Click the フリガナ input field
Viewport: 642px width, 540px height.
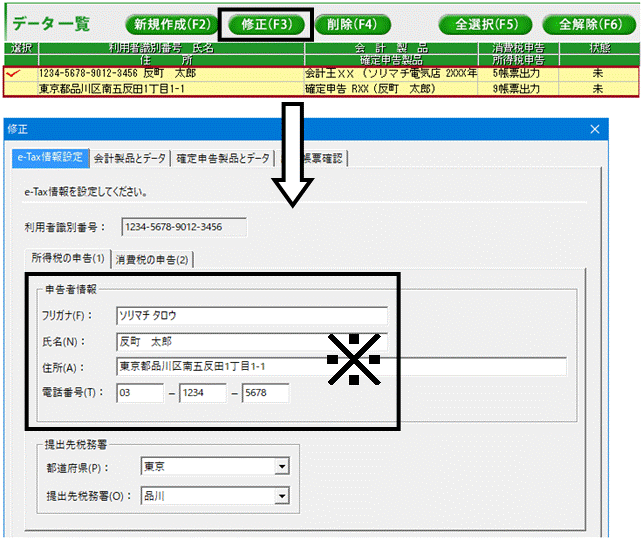252,316
